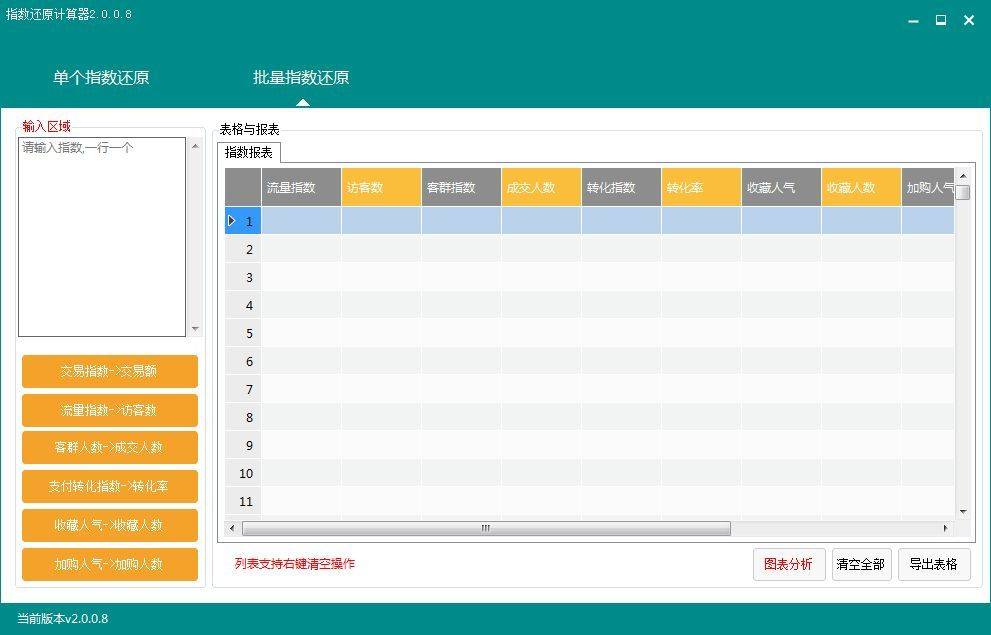The width and height of the screenshot is (991, 635).
Task: Switch to 批量指数还原 tab
Action: click(x=301, y=78)
